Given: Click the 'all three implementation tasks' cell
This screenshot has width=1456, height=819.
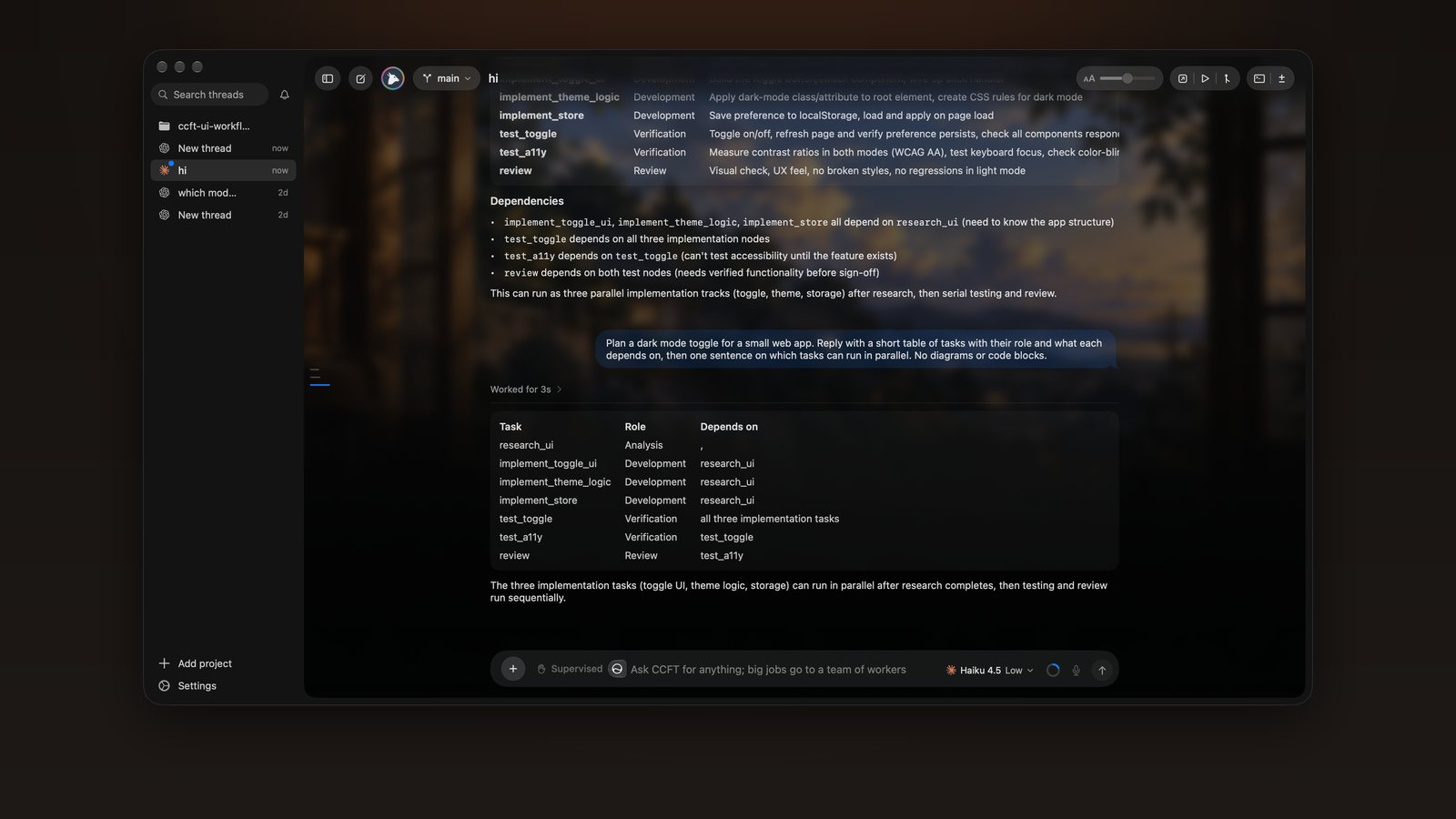Looking at the screenshot, I should tap(770, 519).
